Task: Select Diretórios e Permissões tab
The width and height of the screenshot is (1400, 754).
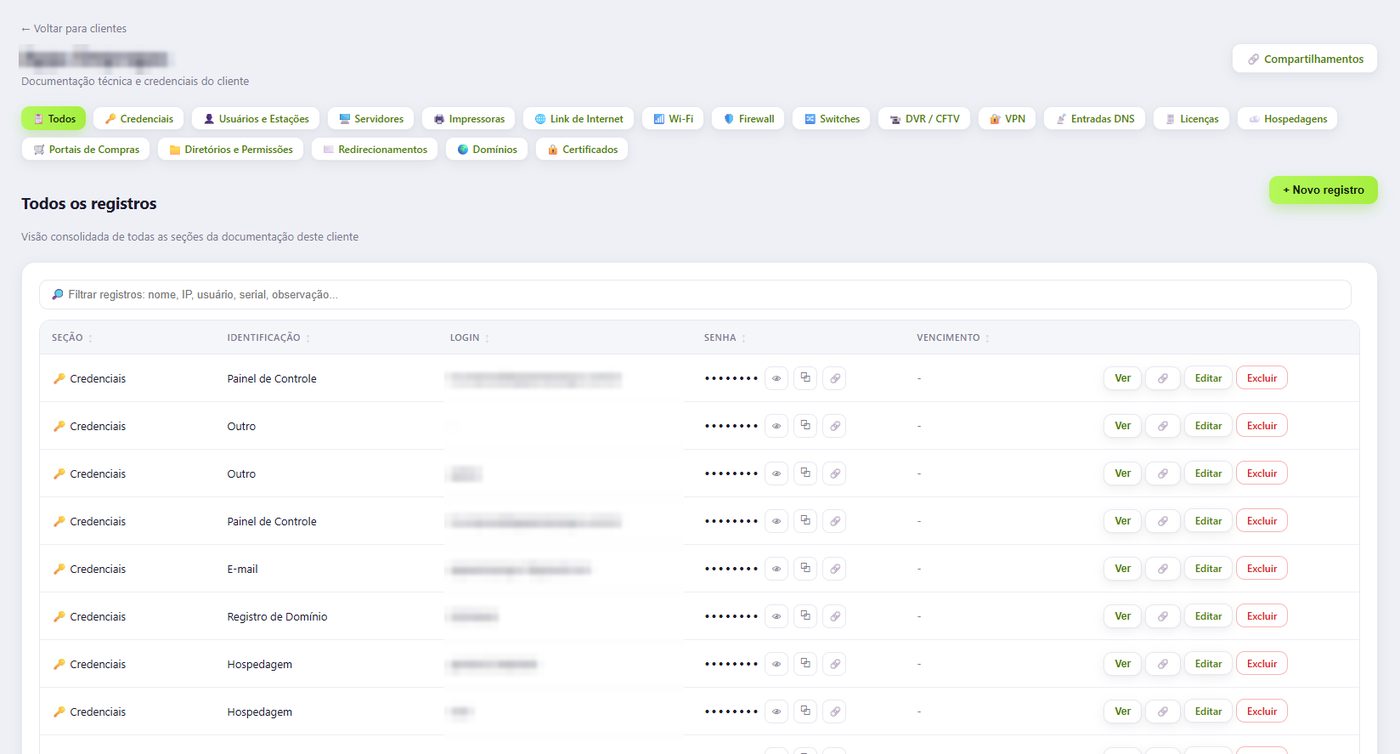Action: (x=231, y=149)
